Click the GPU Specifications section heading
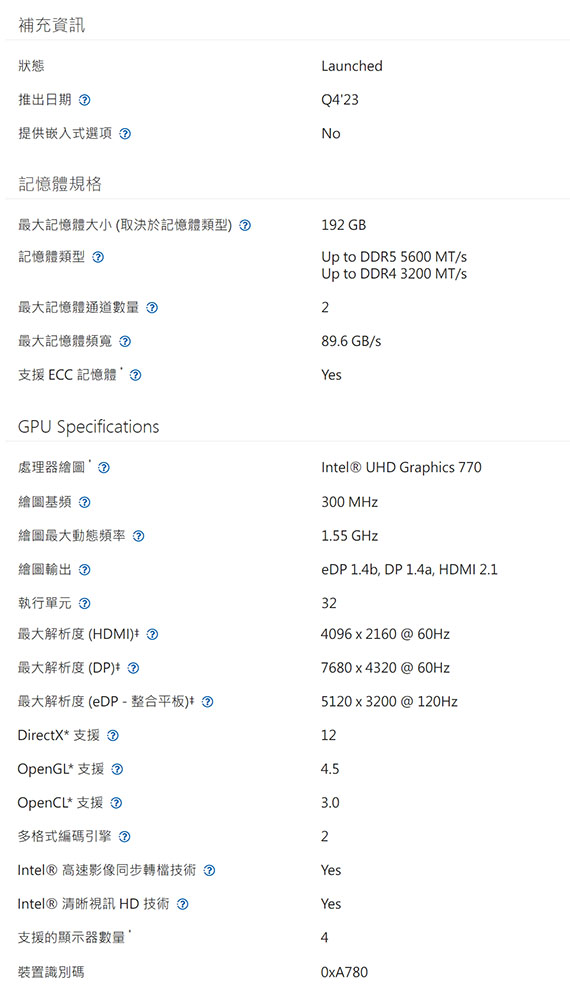Viewport: 570px width, 993px height. (x=89, y=427)
